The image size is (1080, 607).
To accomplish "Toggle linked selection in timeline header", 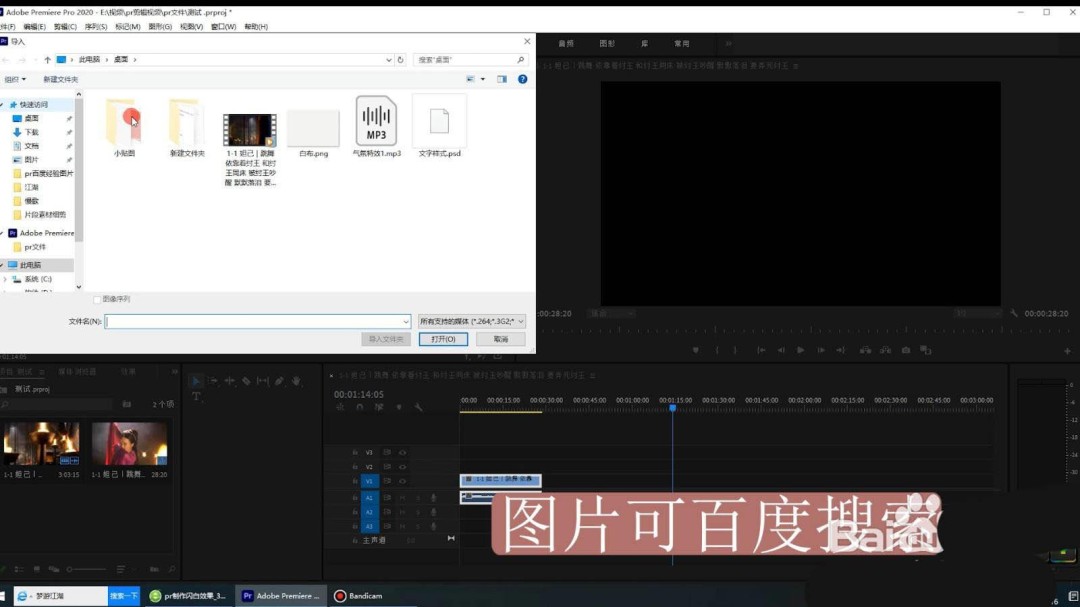I will (379, 407).
